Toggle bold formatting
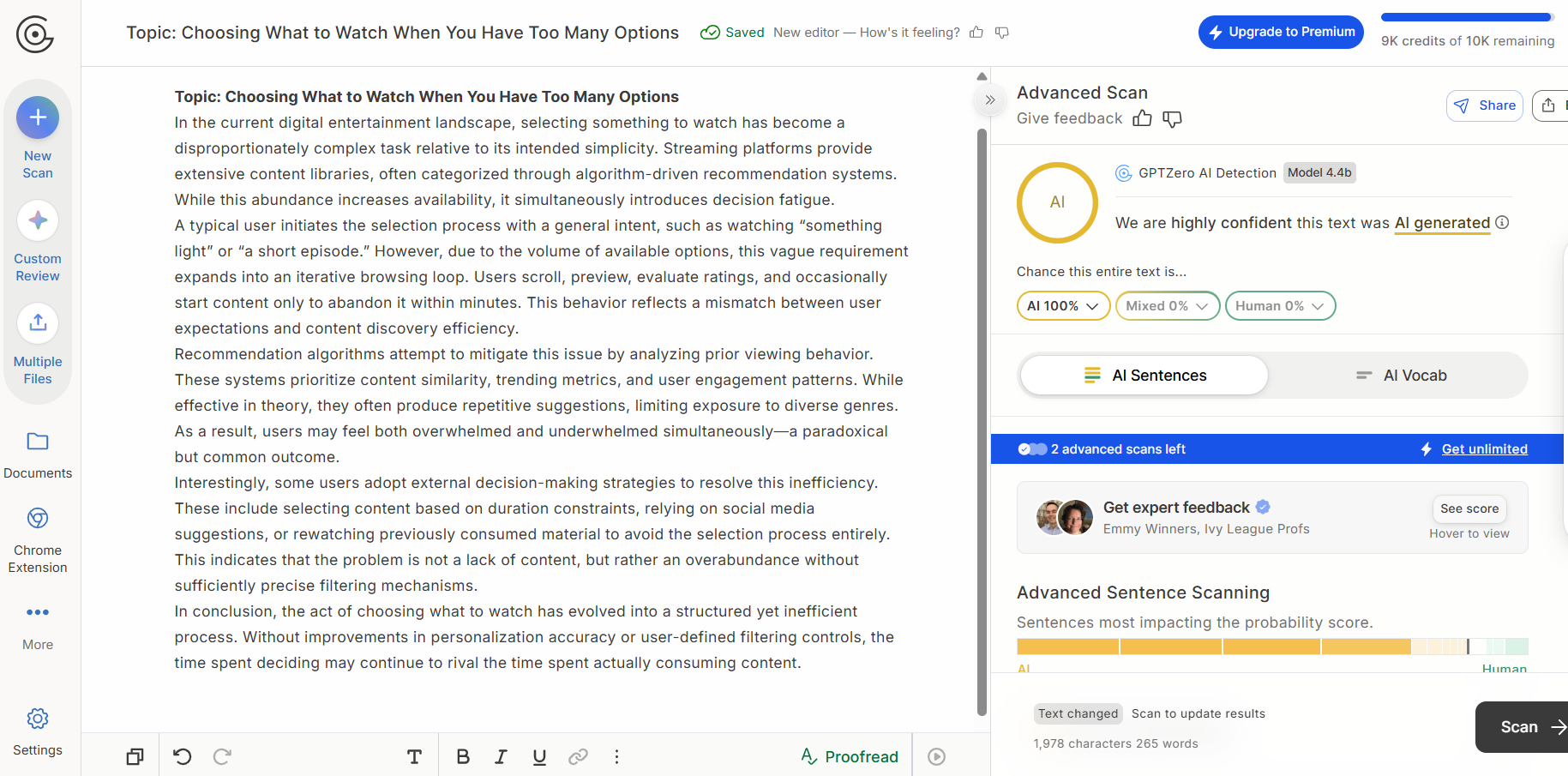1568x776 pixels. click(463, 756)
